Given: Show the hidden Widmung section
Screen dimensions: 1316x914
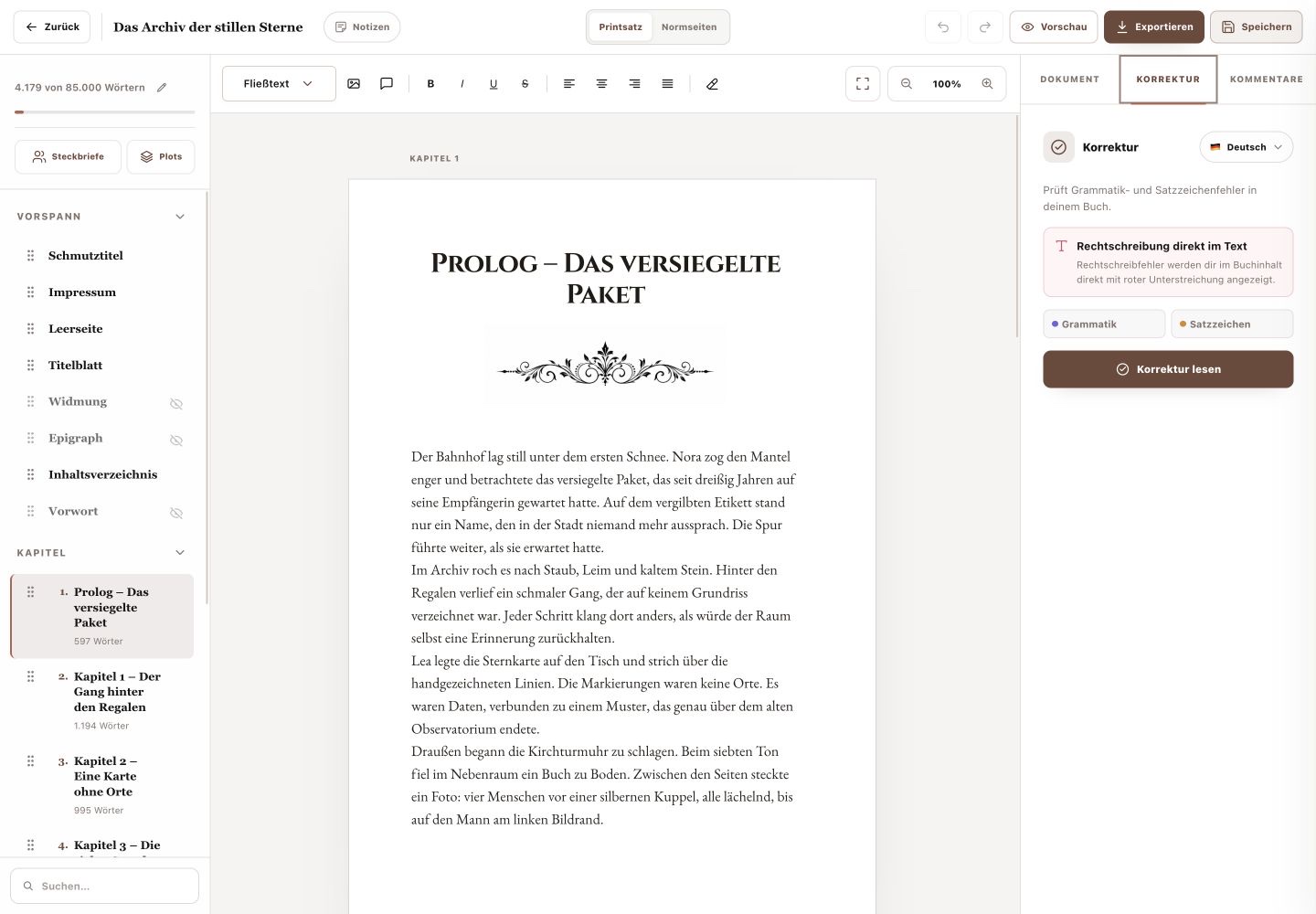Looking at the screenshot, I should click(x=176, y=403).
